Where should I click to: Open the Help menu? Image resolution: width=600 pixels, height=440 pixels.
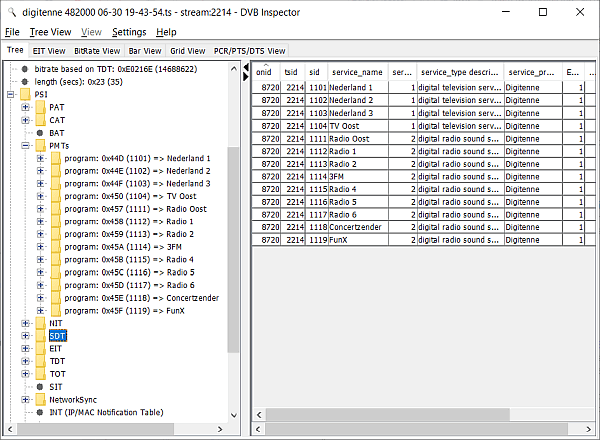point(166,32)
